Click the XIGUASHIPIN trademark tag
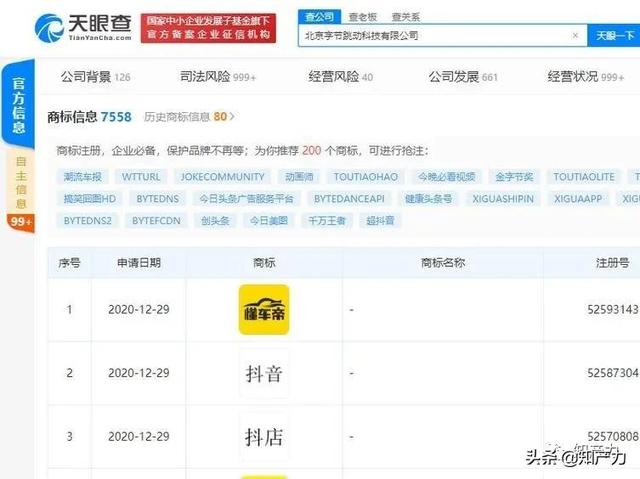Image resolution: width=640 pixels, height=479 pixels. (503, 199)
